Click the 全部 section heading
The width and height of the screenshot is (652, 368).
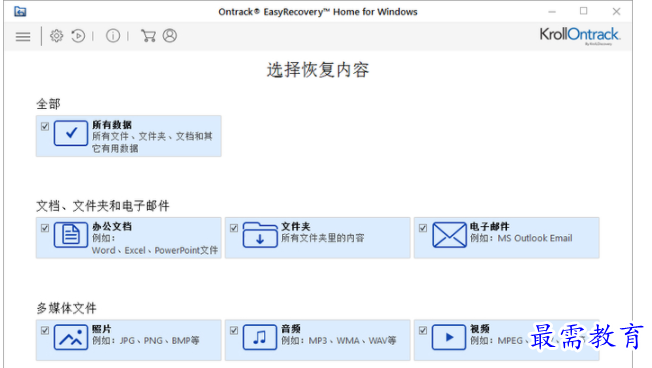pos(48,104)
